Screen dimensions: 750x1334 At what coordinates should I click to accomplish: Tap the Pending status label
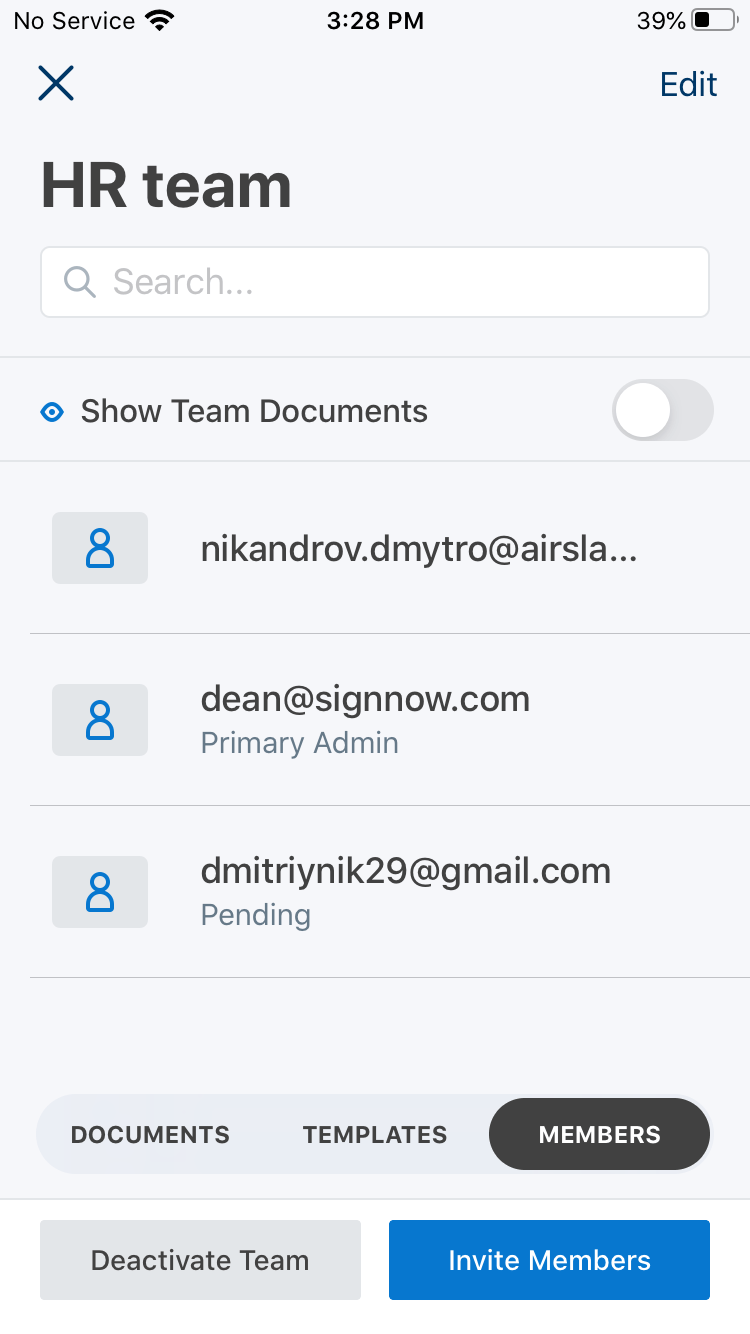click(x=255, y=915)
